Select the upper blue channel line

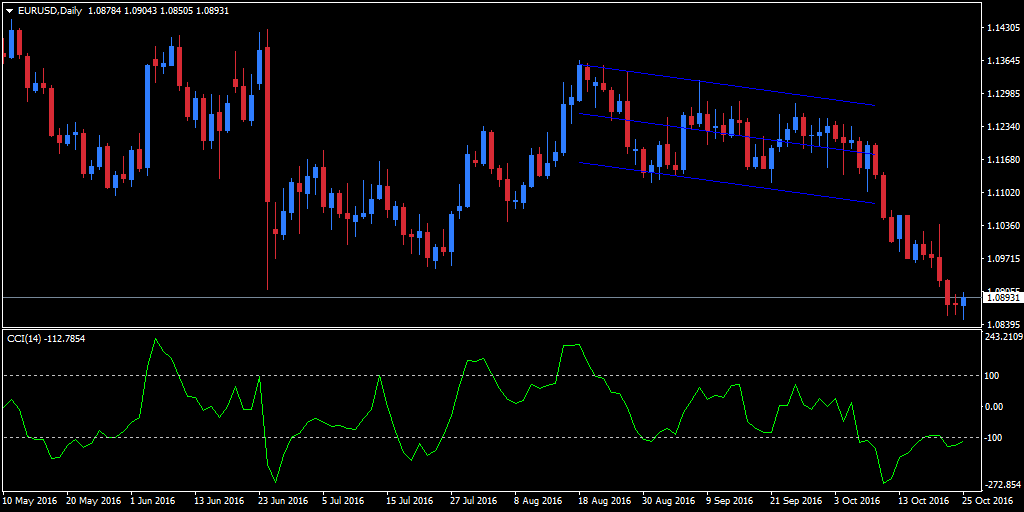point(727,85)
